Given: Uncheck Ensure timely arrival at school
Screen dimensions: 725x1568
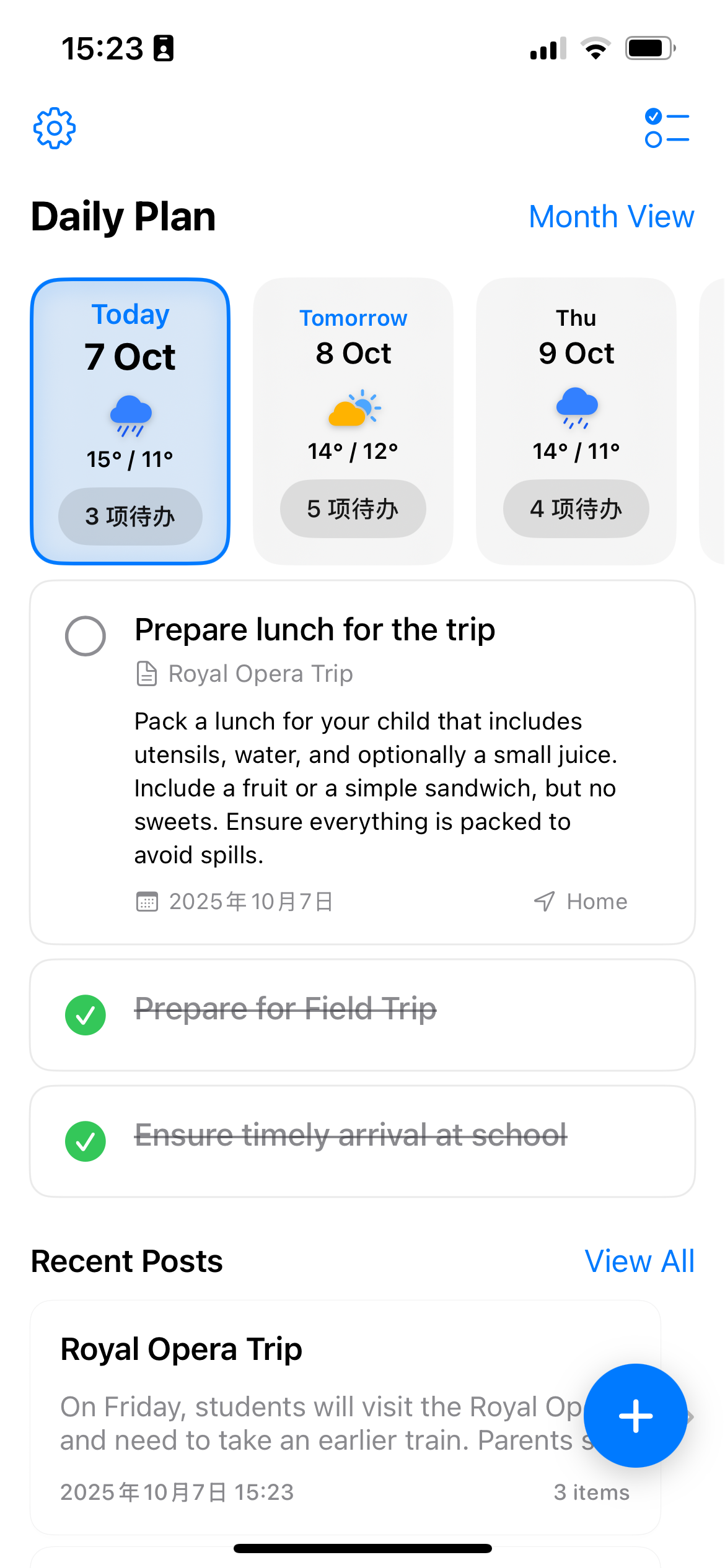Looking at the screenshot, I should tap(86, 1141).
